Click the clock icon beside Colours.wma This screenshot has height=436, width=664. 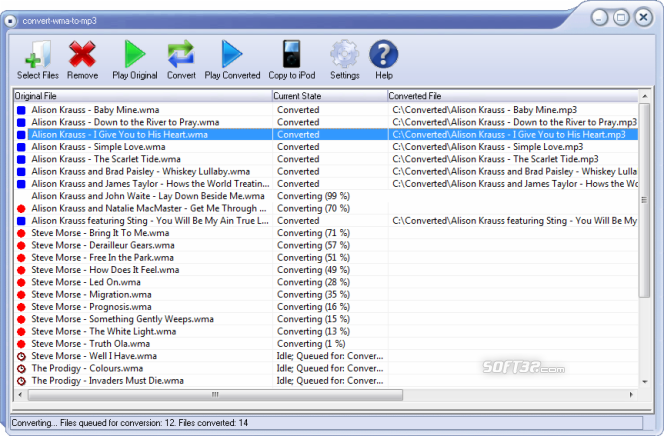click(x=21, y=369)
